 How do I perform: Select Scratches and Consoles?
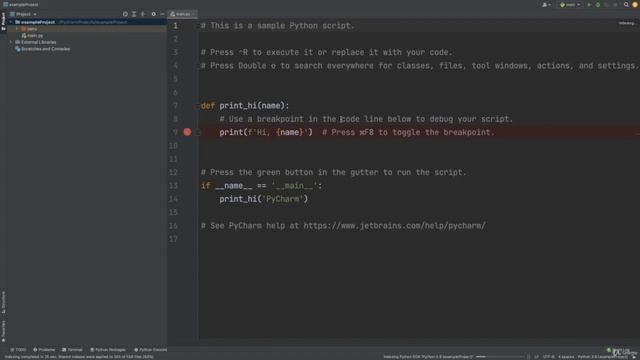click(42, 49)
